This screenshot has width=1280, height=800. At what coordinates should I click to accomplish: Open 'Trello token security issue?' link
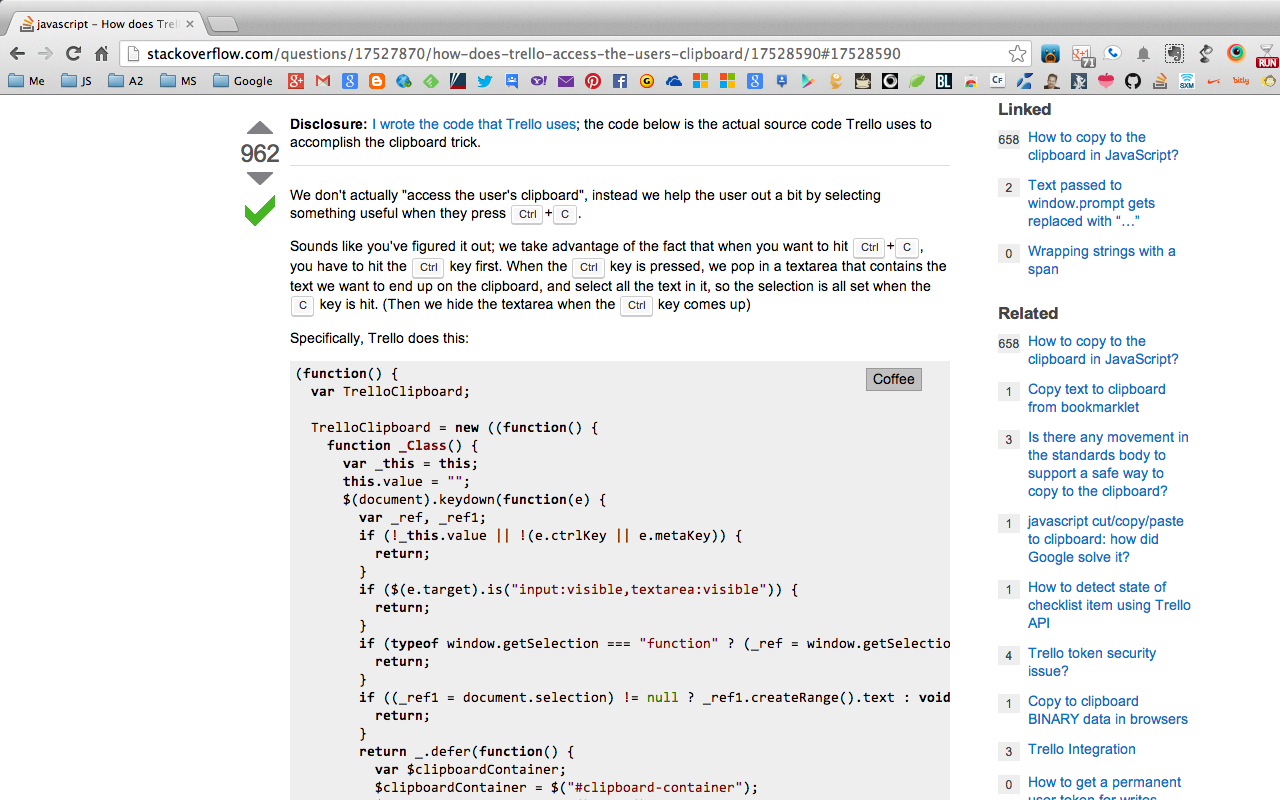click(x=1091, y=662)
